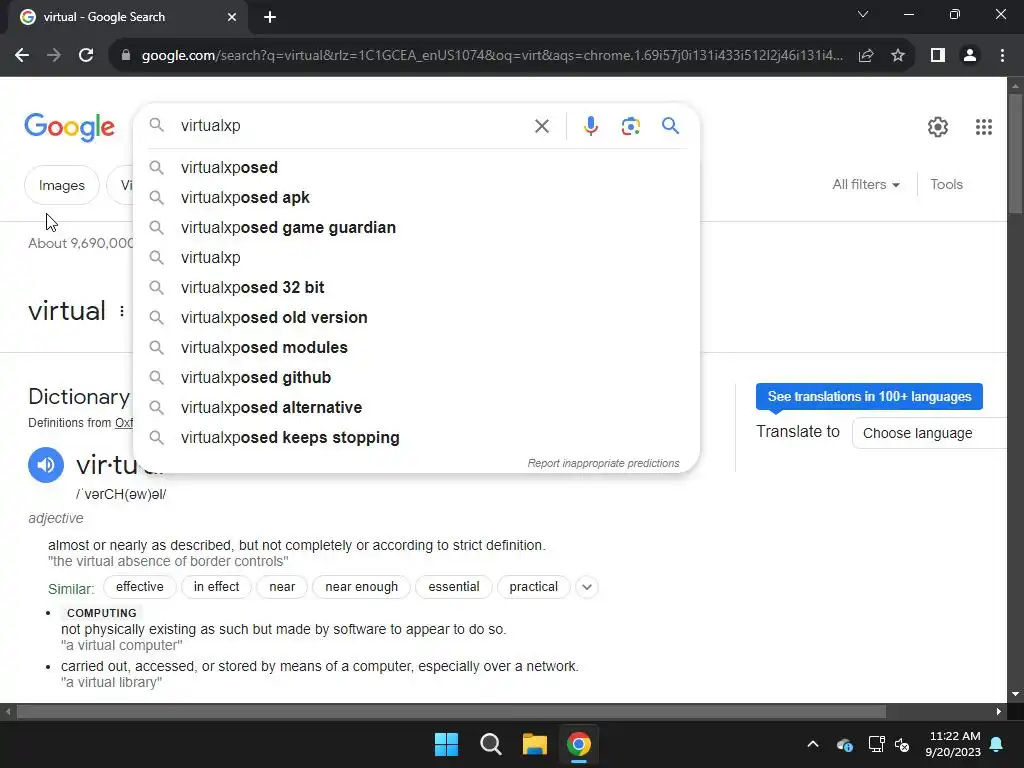Open the muted volume tray icon
The width and height of the screenshot is (1024, 768).
click(x=902, y=744)
